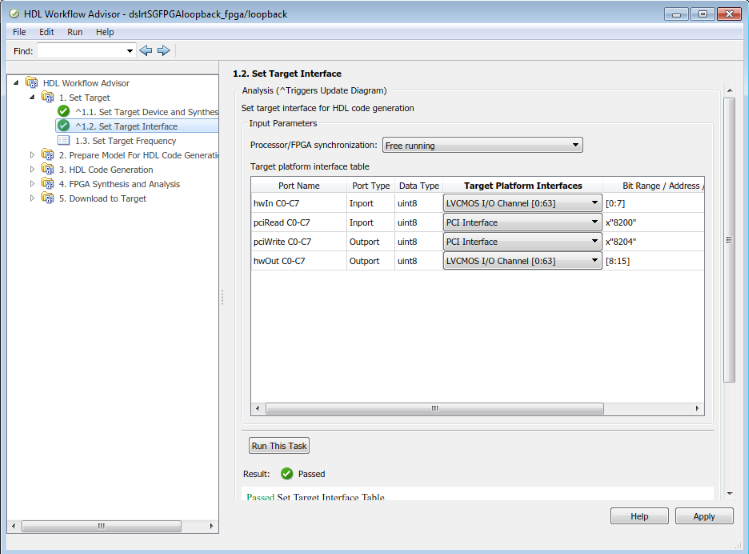This screenshot has height=554, width=749.
Task: Click folder icon of 5. Download to Target
Action: (47, 198)
